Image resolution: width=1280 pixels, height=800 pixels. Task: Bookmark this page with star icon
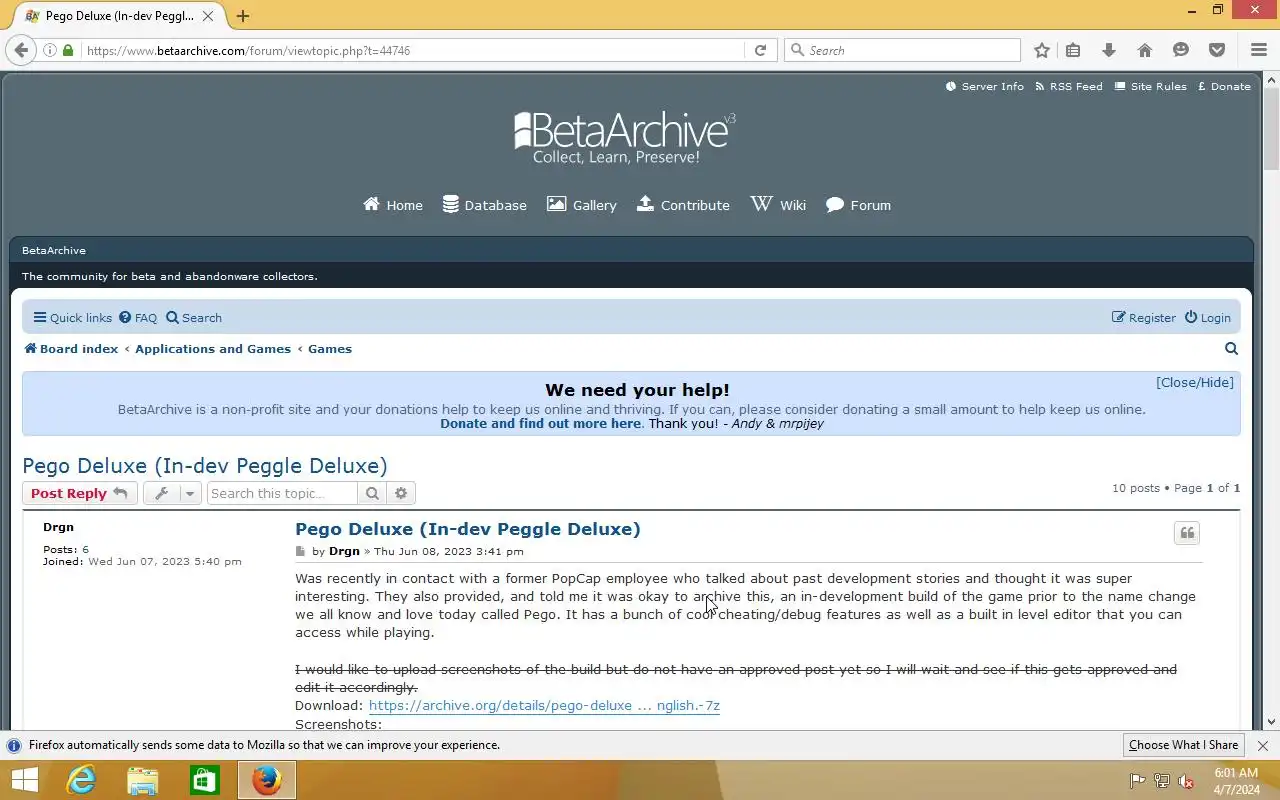pos(1042,50)
